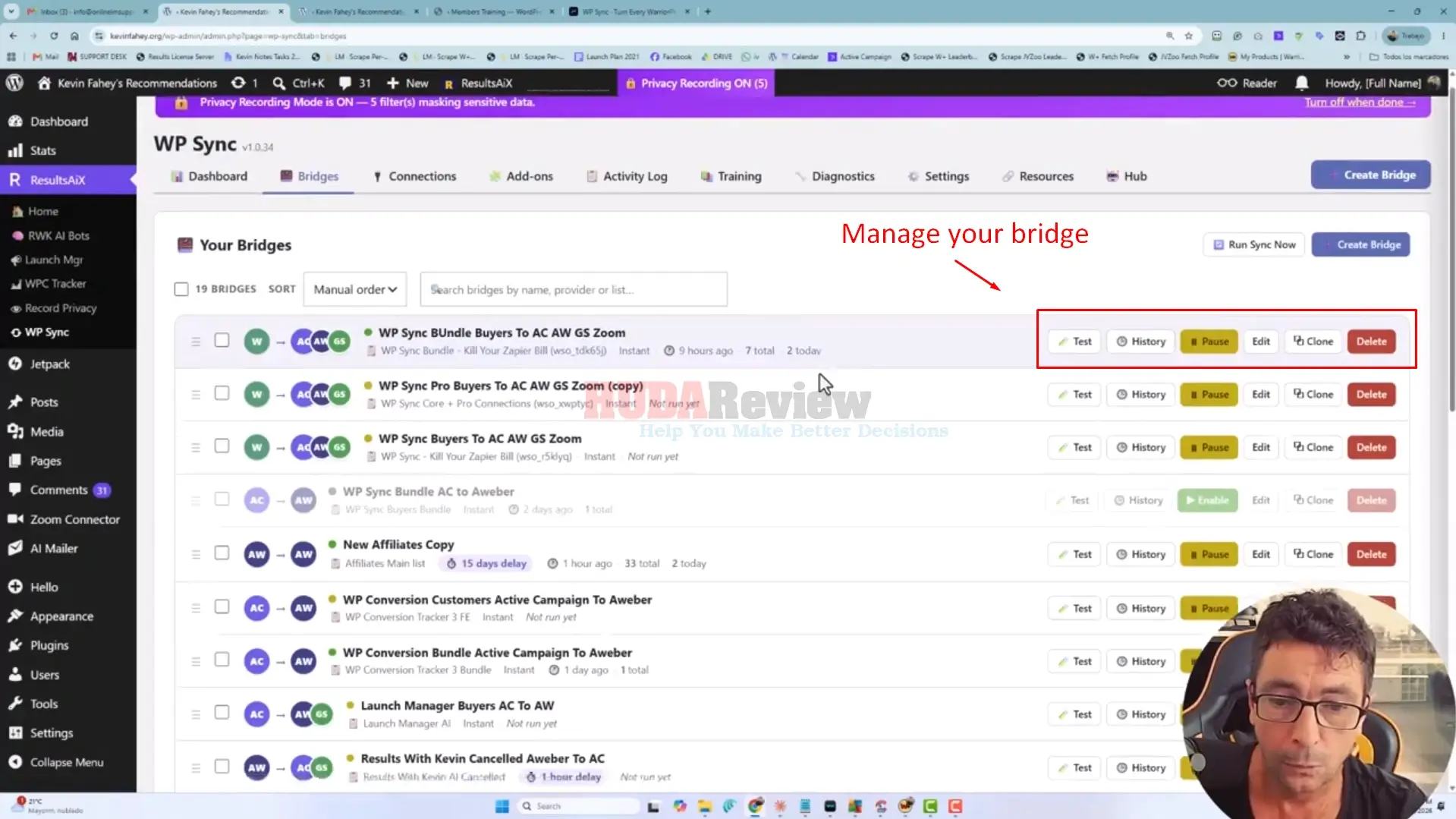Click the WordPress logo icon in admin bar
The width and height of the screenshot is (1456, 819).
click(14, 83)
